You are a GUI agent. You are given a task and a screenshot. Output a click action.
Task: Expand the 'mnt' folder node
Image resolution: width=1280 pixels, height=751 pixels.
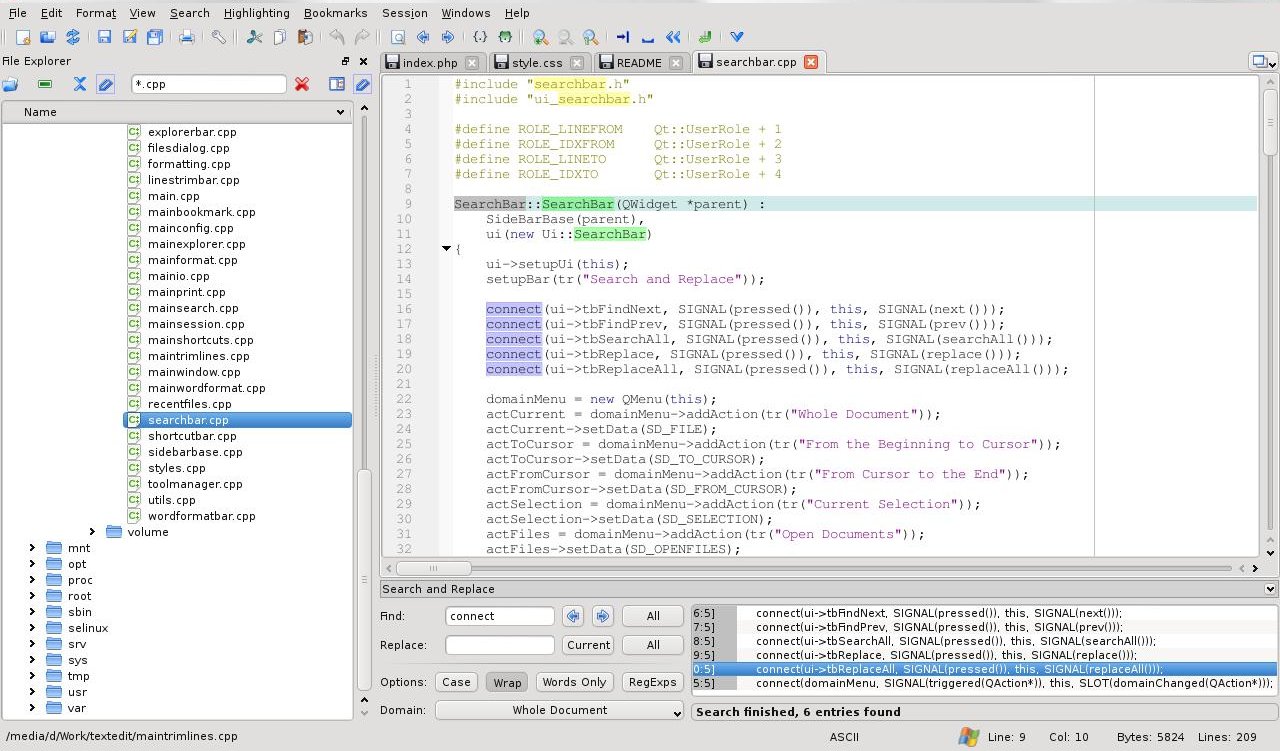click(x=33, y=548)
